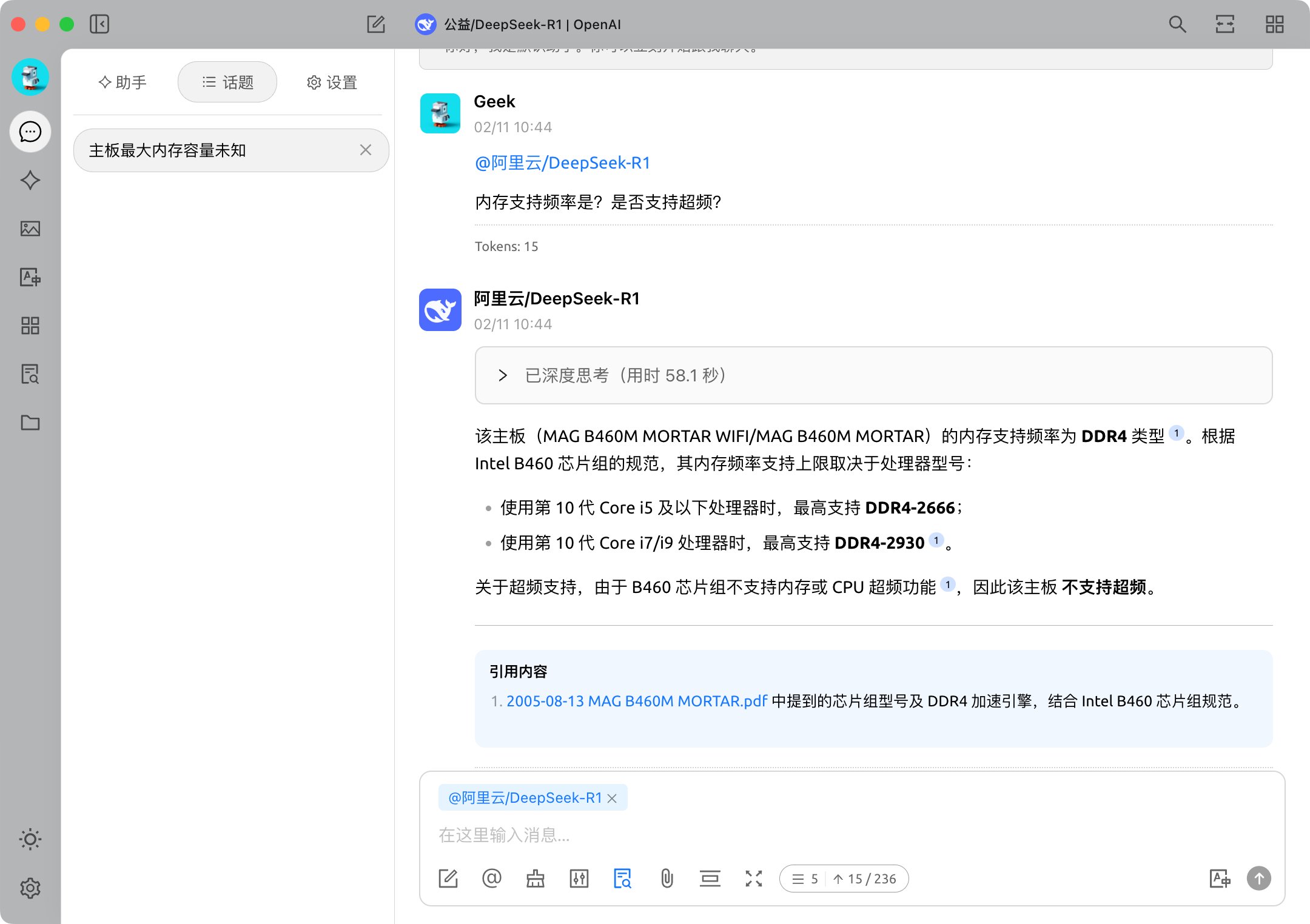Click the DeepSeek whale avatar in reply
Image resolution: width=1310 pixels, height=924 pixels.
tap(440, 310)
